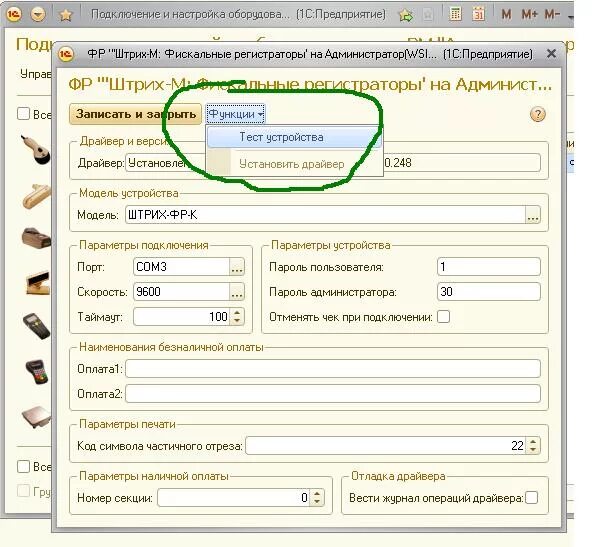The width and height of the screenshot is (592, 547).
Task: Click the Скорость field showing 9600
Action: 182,292
